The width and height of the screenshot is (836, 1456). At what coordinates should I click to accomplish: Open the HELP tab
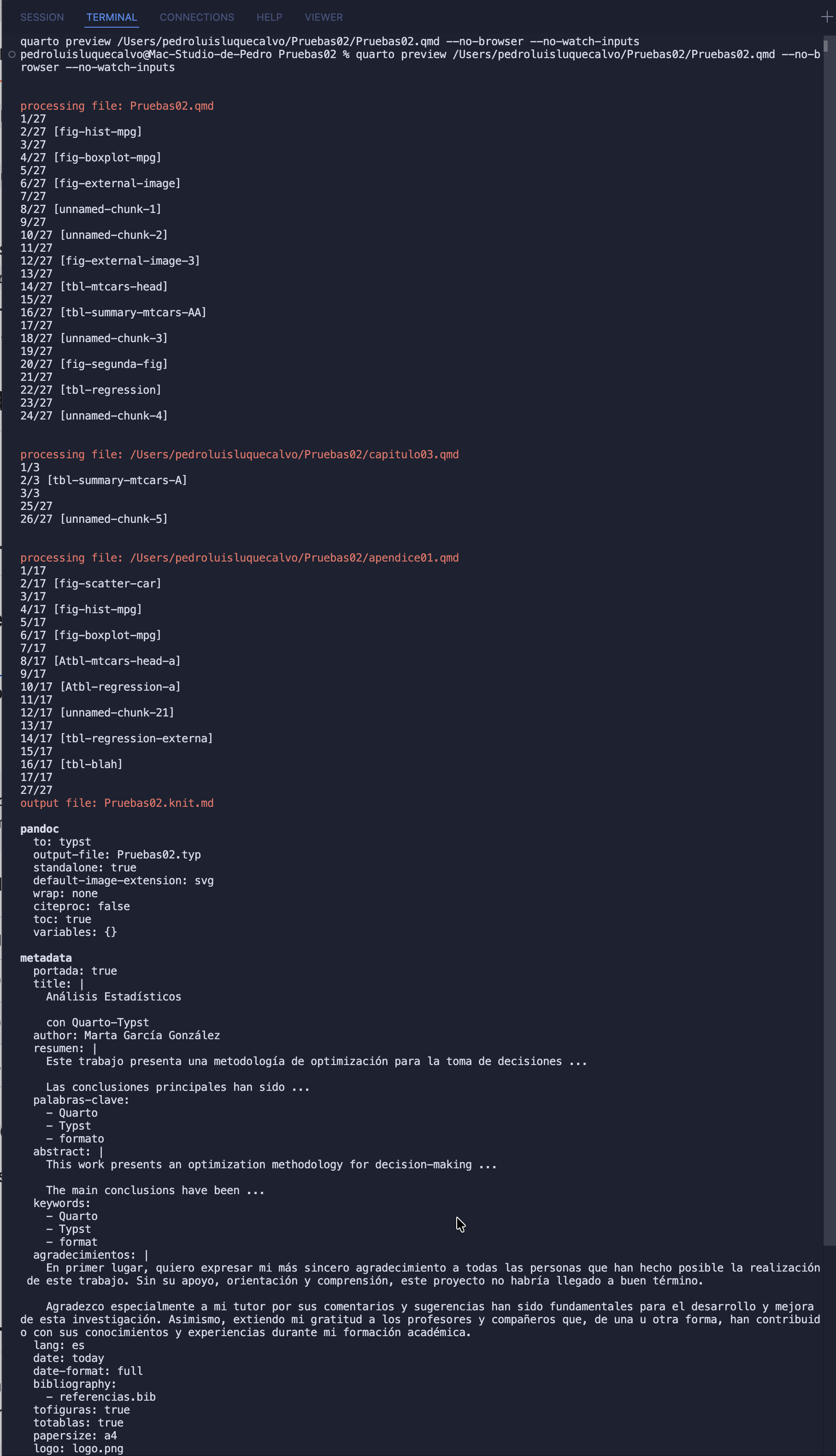(x=269, y=17)
